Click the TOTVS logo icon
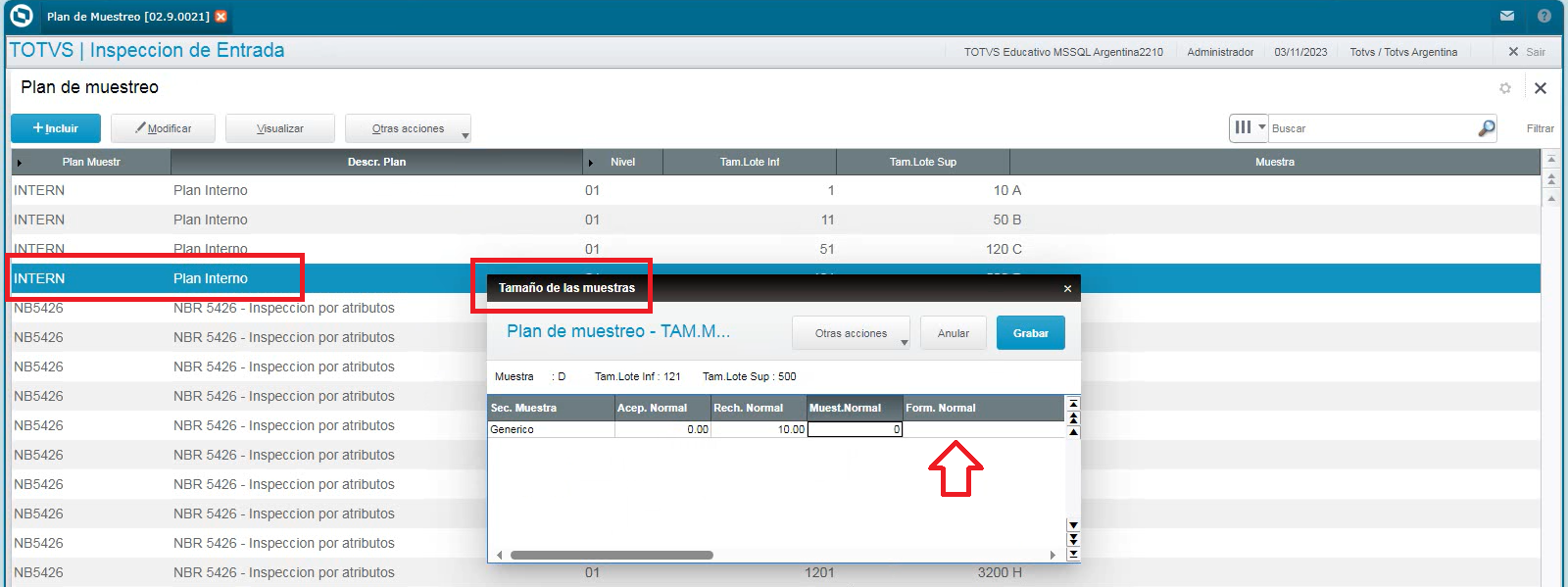This screenshot has height=587, width=1568. coord(21,16)
